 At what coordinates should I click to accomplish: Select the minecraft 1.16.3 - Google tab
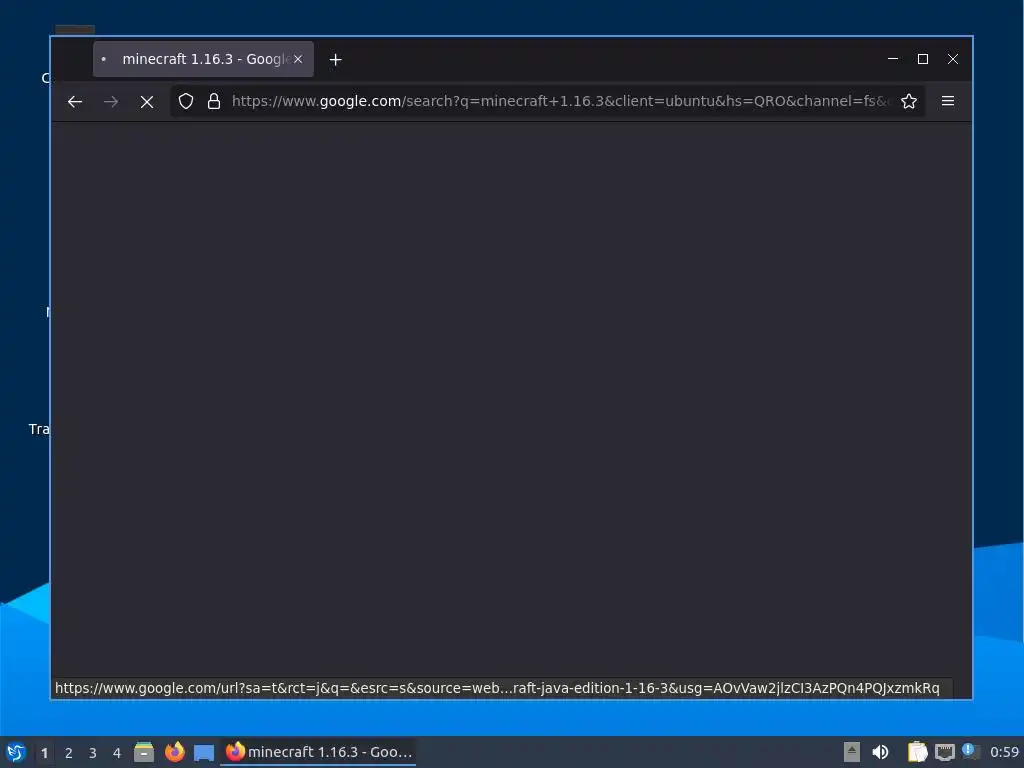pyautogui.click(x=203, y=59)
